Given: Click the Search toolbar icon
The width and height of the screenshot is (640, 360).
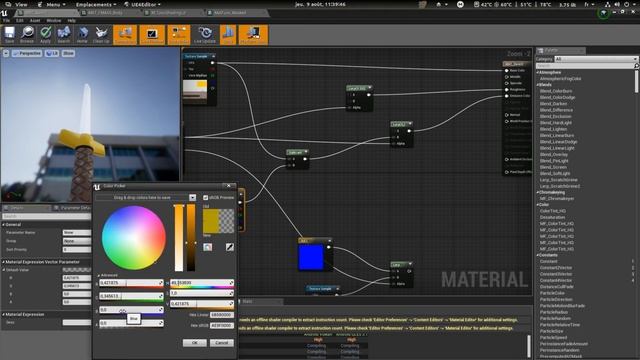Looking at the screenshot, I should coord(64,35).
